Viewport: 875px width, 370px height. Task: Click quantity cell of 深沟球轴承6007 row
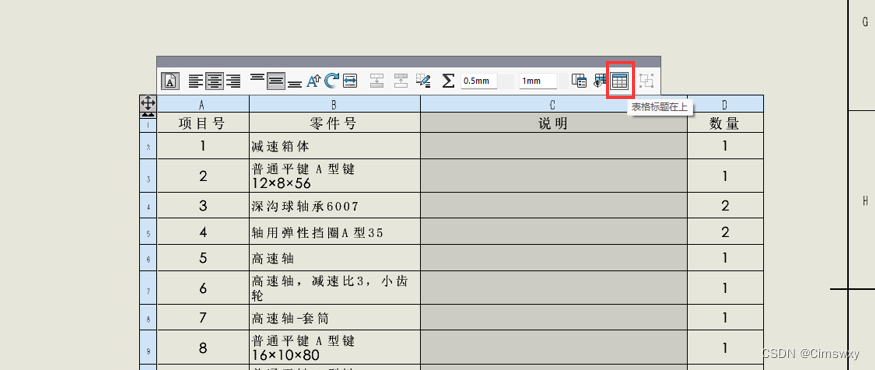click(725, 206)
